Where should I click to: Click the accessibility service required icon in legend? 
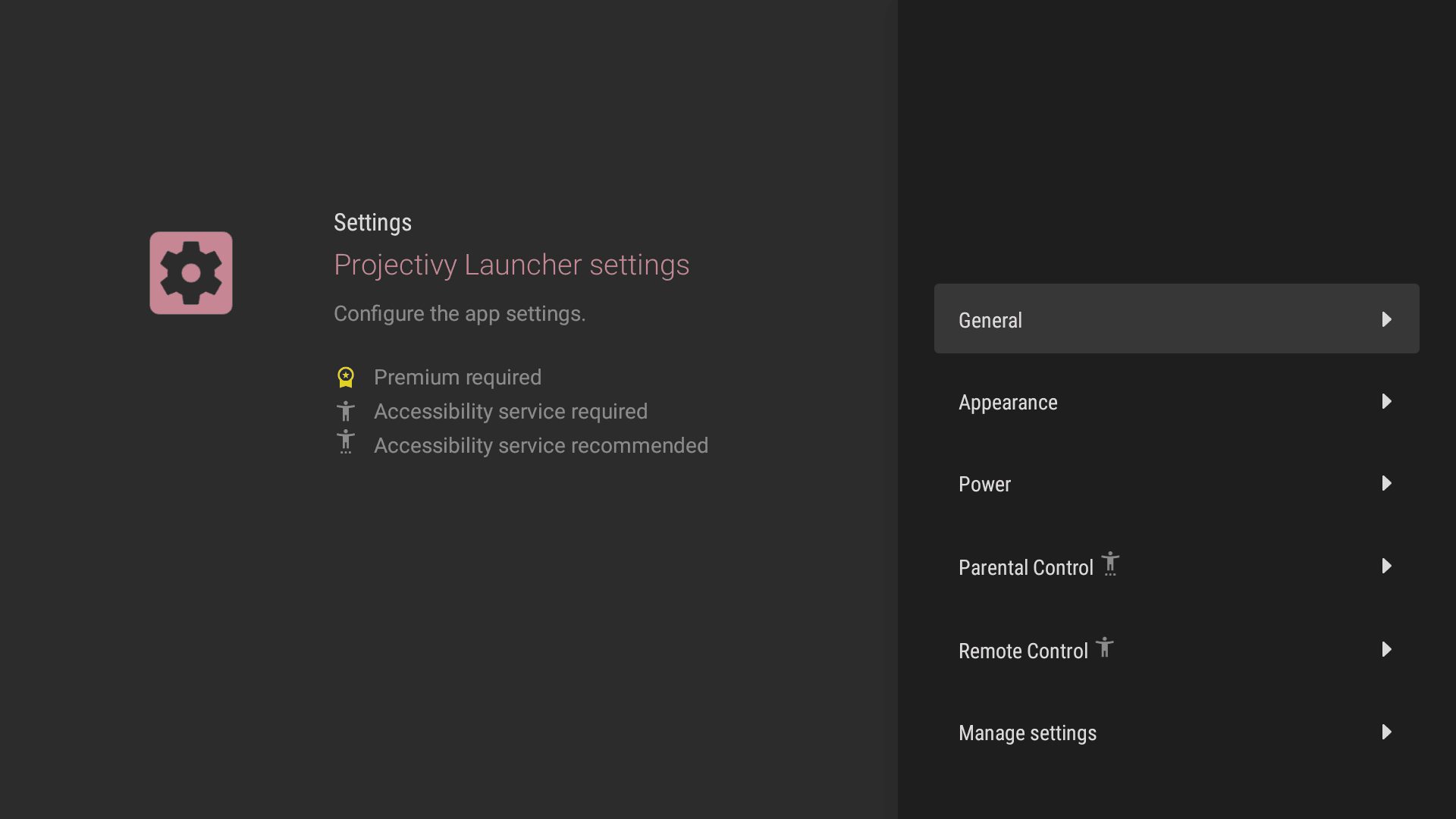pos(346,411)
